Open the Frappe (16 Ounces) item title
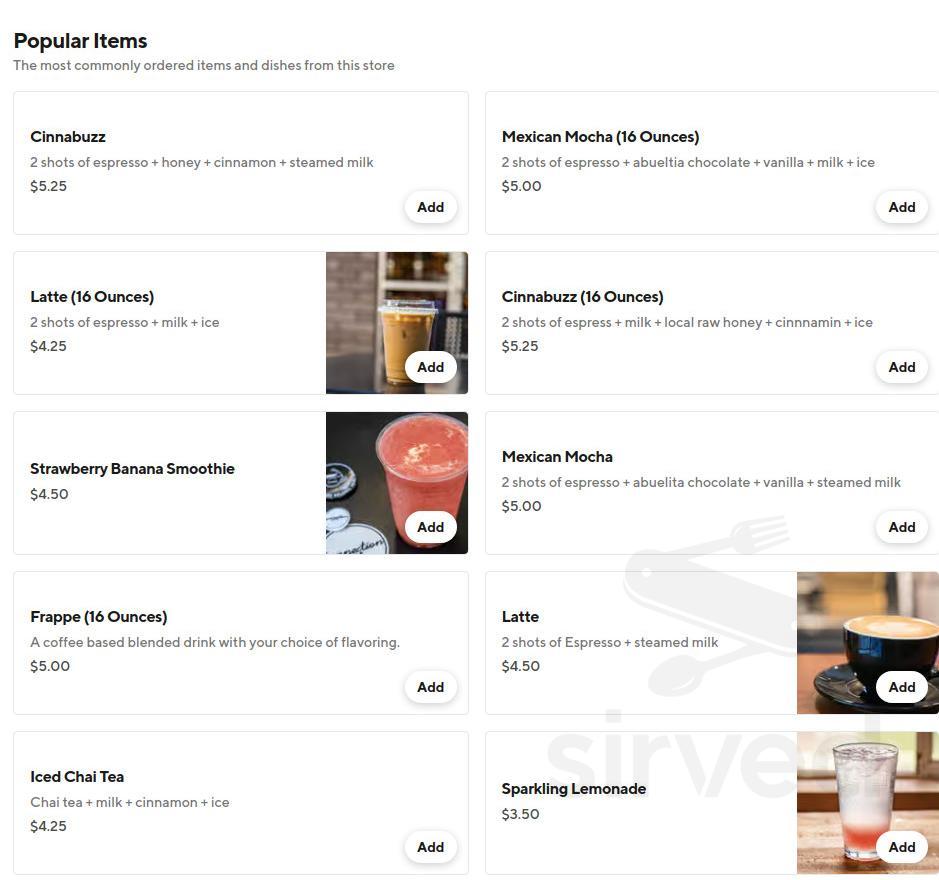 tap(99, 616)
